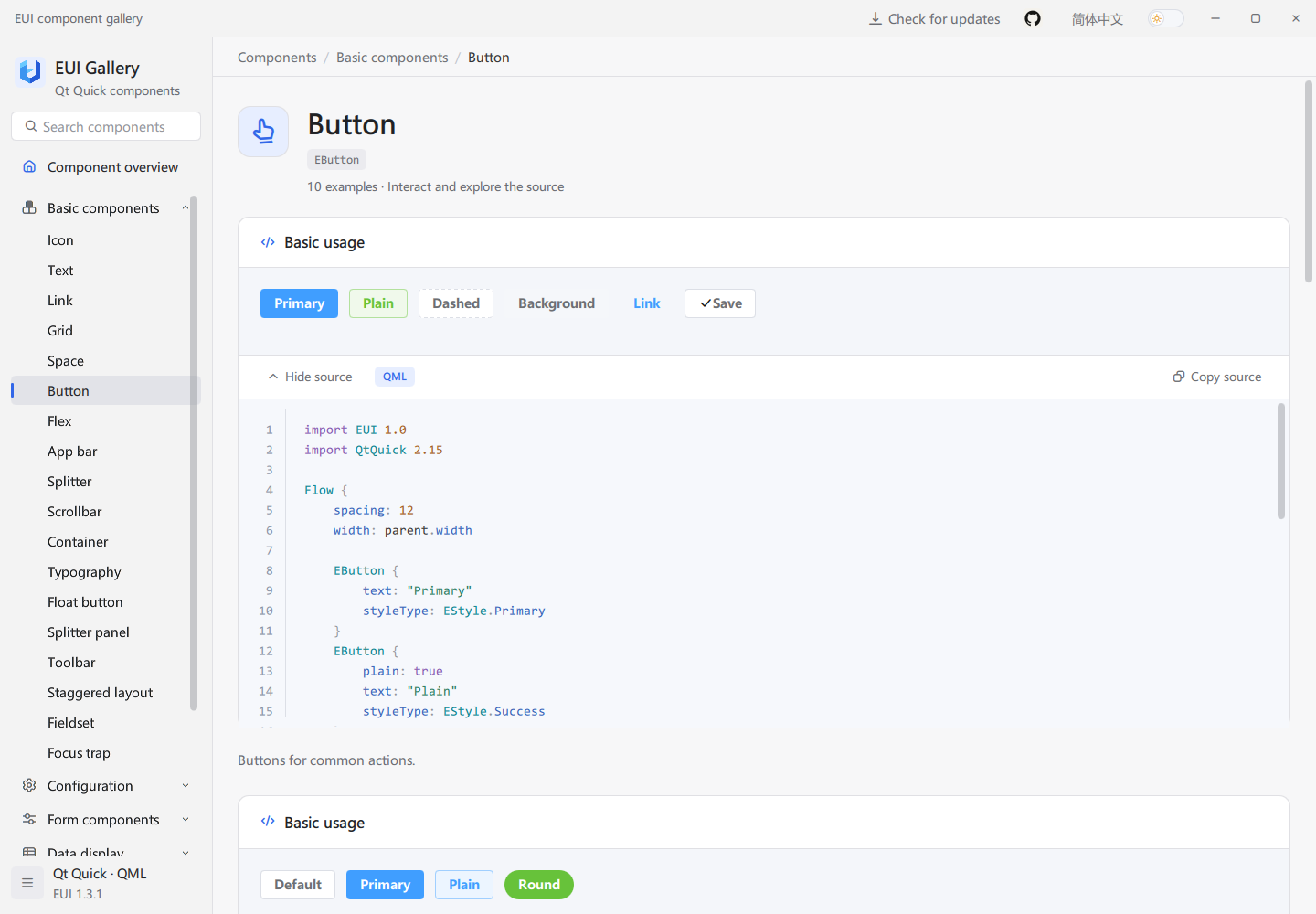The width and height of the screenshot is (1316, 914).
Task: Toggle the light/dark theme switch
Action: pyautogui.click(x=1166, y=18)
